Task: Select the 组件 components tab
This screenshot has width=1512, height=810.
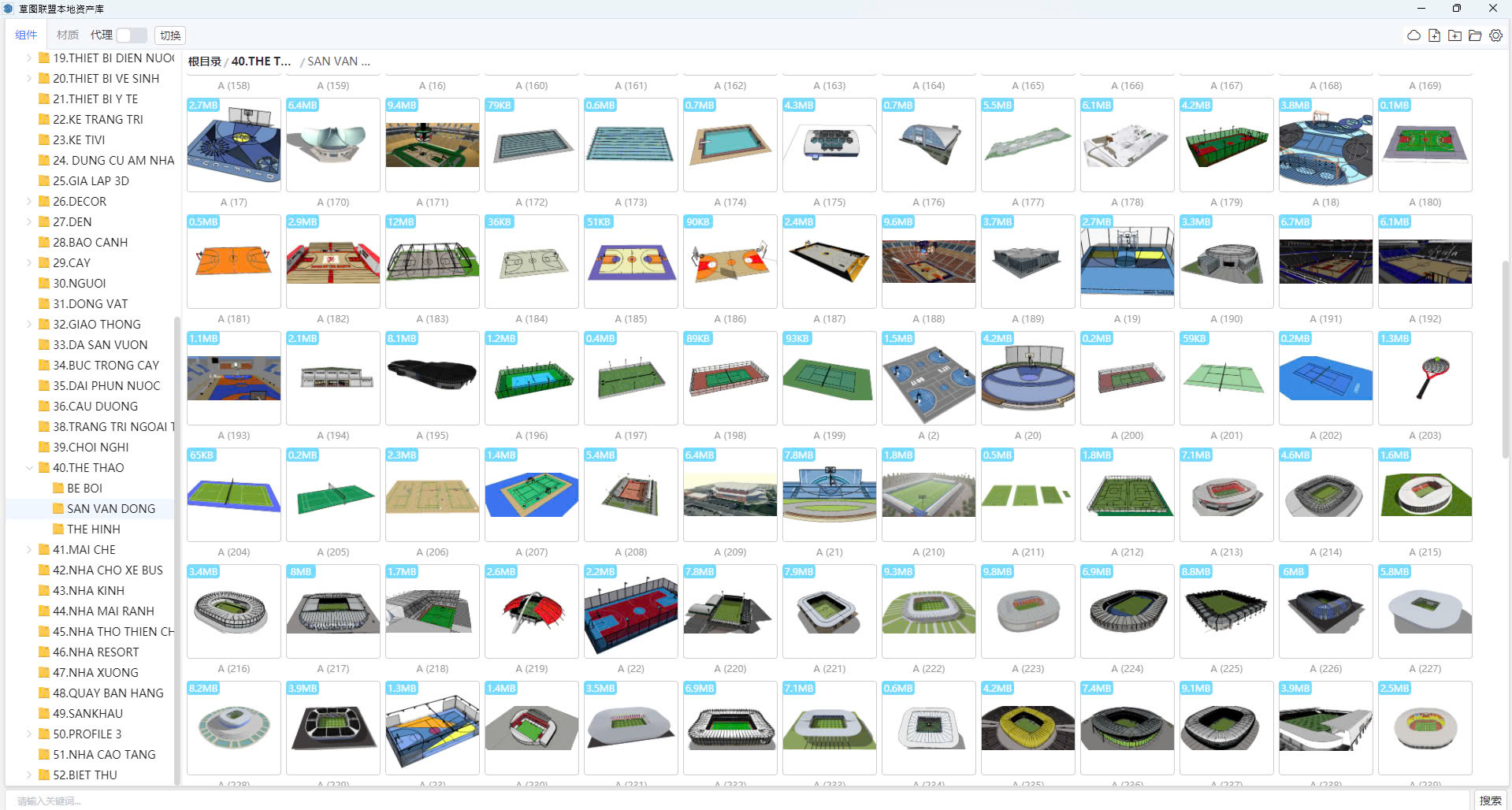Action: tap(26, 35)
